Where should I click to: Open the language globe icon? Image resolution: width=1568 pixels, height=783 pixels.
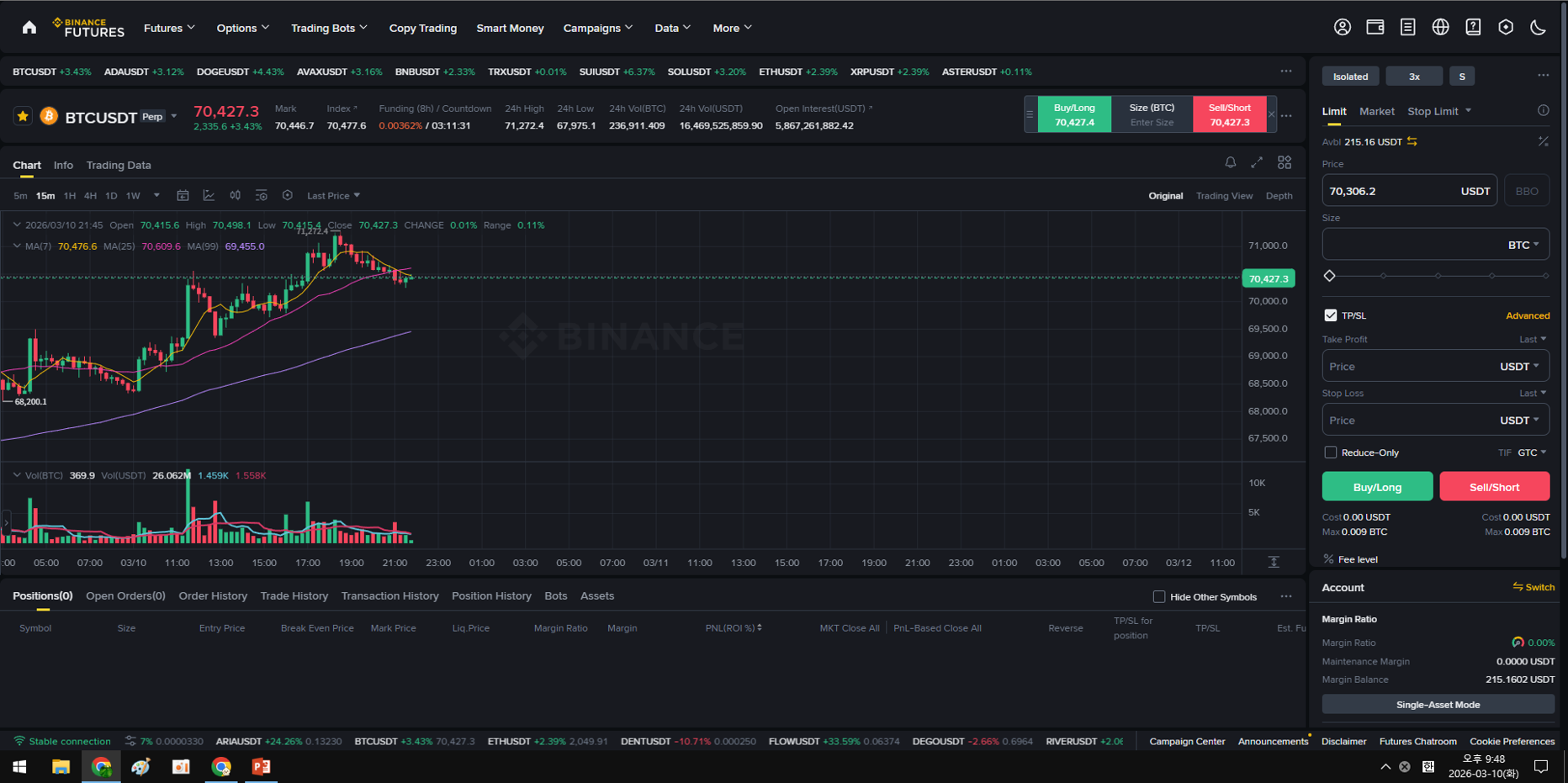click(x=1441, y=27)
